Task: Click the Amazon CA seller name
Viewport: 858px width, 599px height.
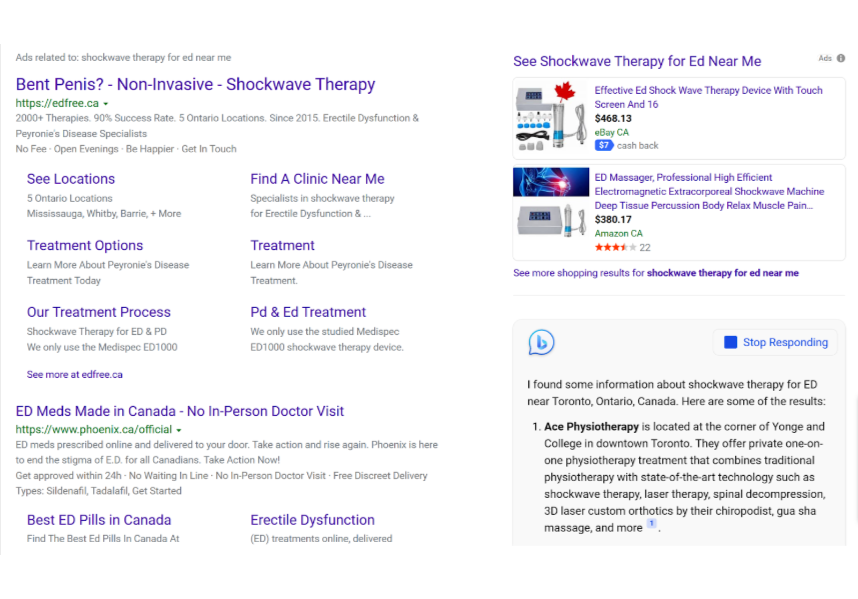Action: (x=618, y=234)
